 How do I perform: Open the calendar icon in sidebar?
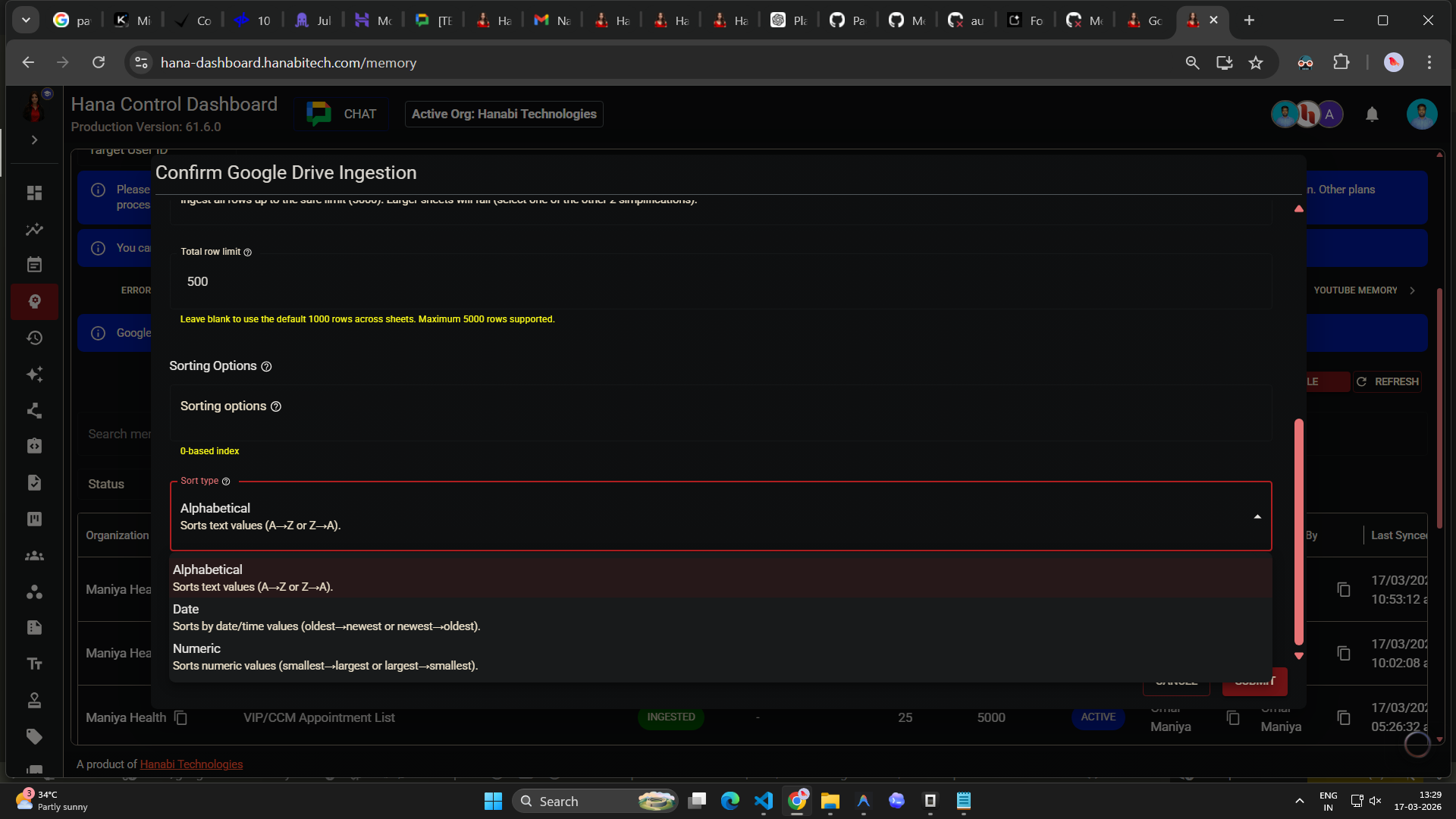coord(34,265)
